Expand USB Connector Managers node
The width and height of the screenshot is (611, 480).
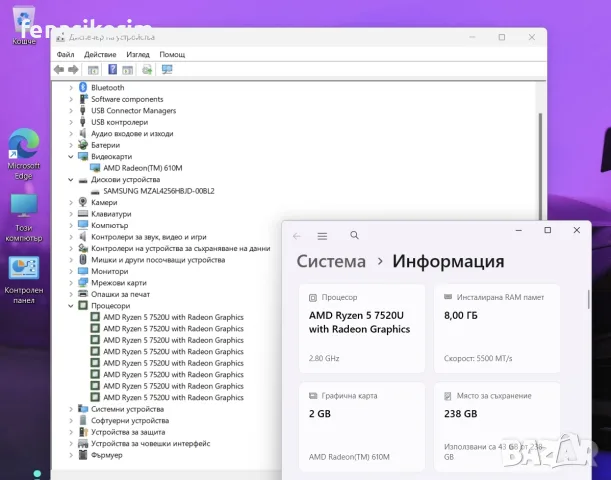tap(71, 111)
